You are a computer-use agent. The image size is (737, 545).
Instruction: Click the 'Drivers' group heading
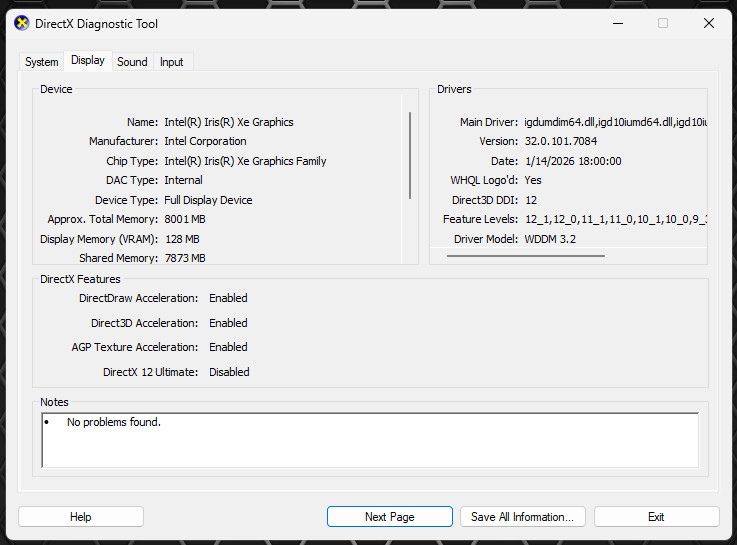pos(454,89)
